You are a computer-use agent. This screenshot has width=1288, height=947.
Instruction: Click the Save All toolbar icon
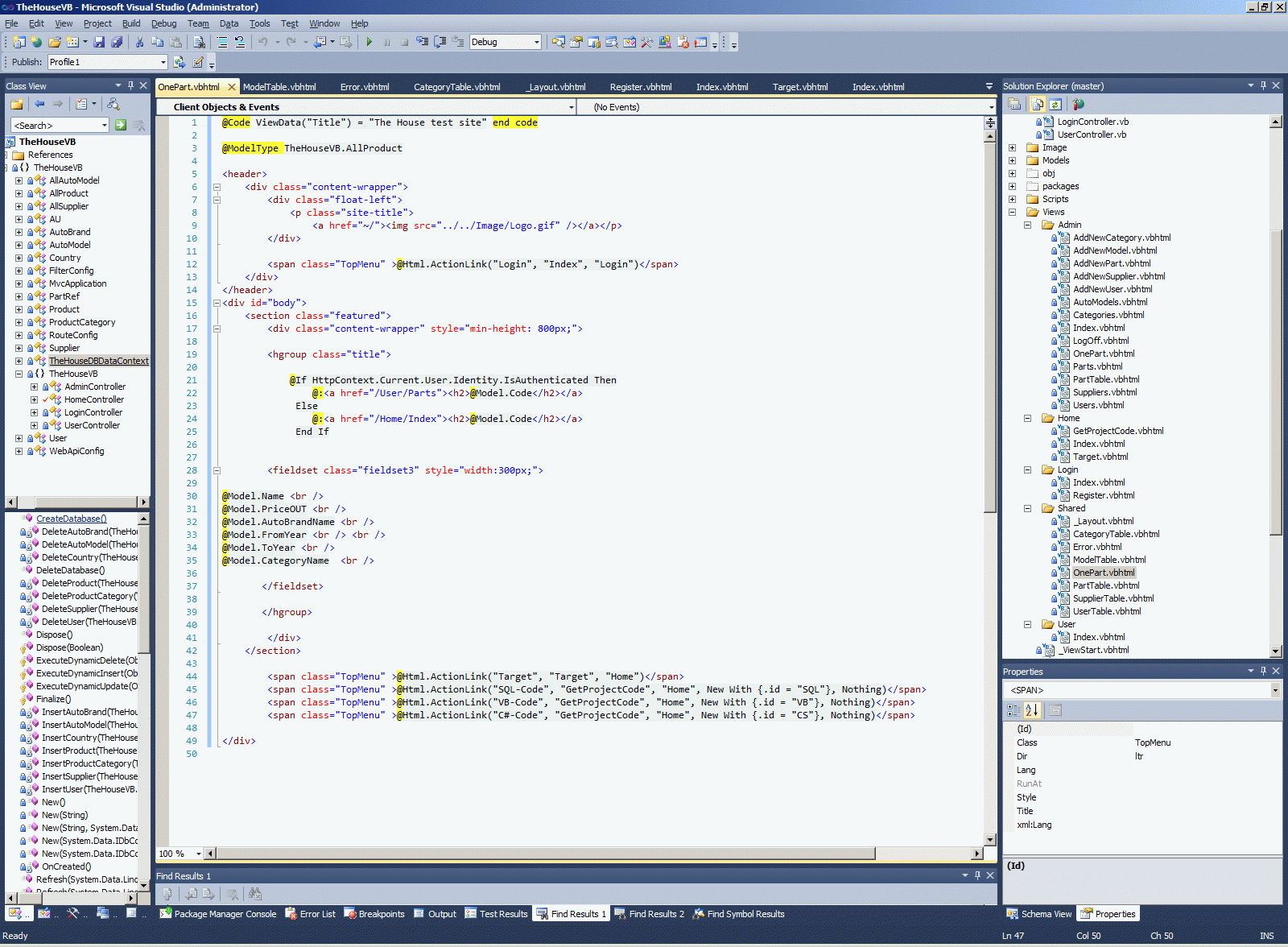click(117, 42)
